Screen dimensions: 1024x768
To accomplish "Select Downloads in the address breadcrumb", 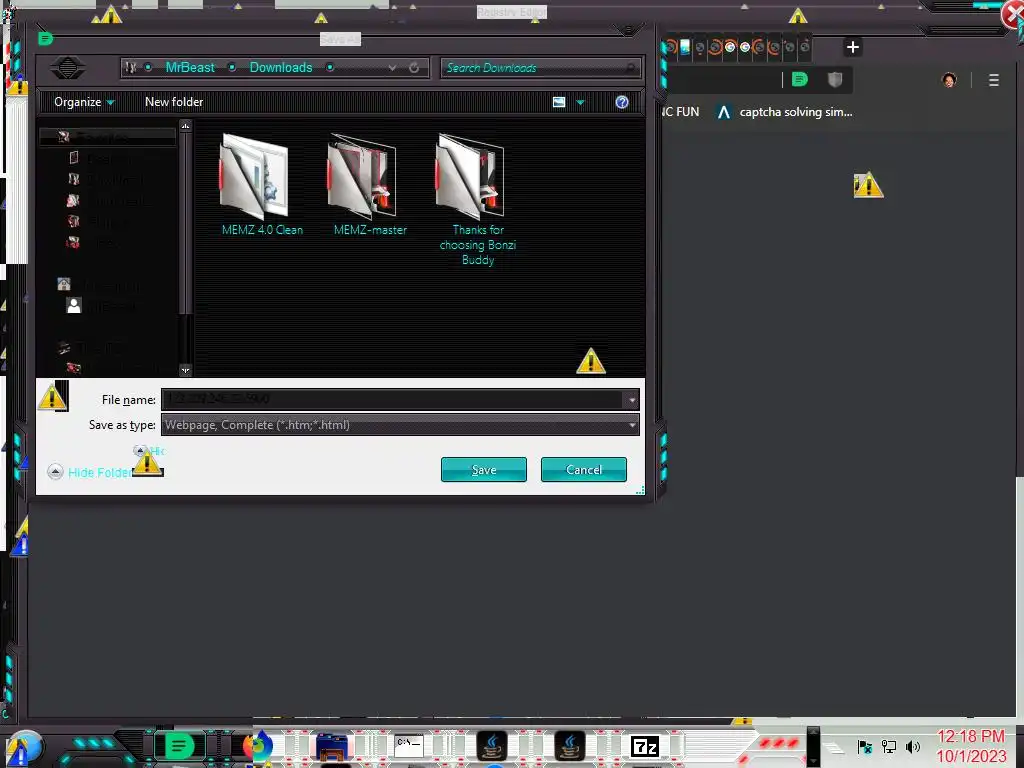I will 281,67.
